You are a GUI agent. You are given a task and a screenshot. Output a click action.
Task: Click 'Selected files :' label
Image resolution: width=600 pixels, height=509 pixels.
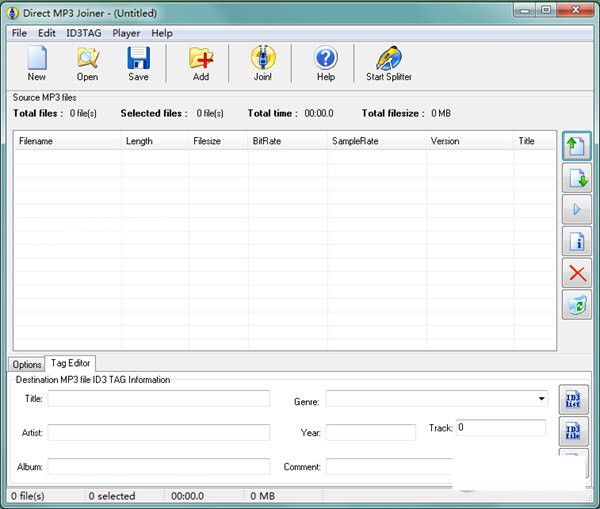point(154,113)
